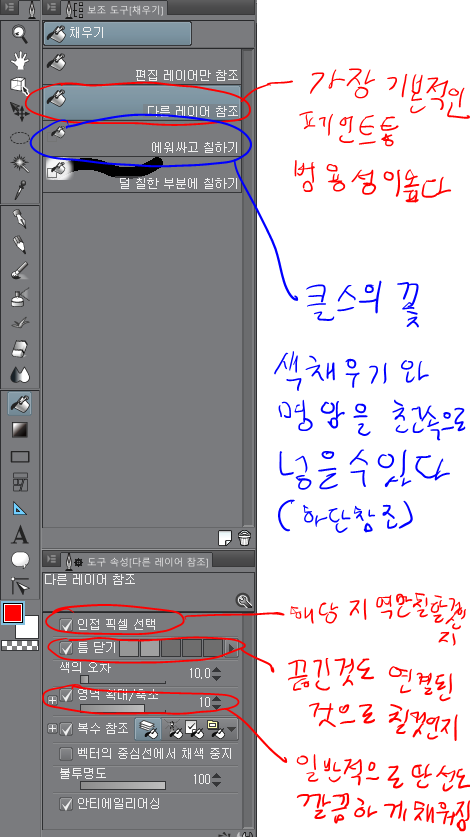Step 색의 오차 value 10.0 spinner
Viewport: 470px width, 837px height.
point(216,674)
